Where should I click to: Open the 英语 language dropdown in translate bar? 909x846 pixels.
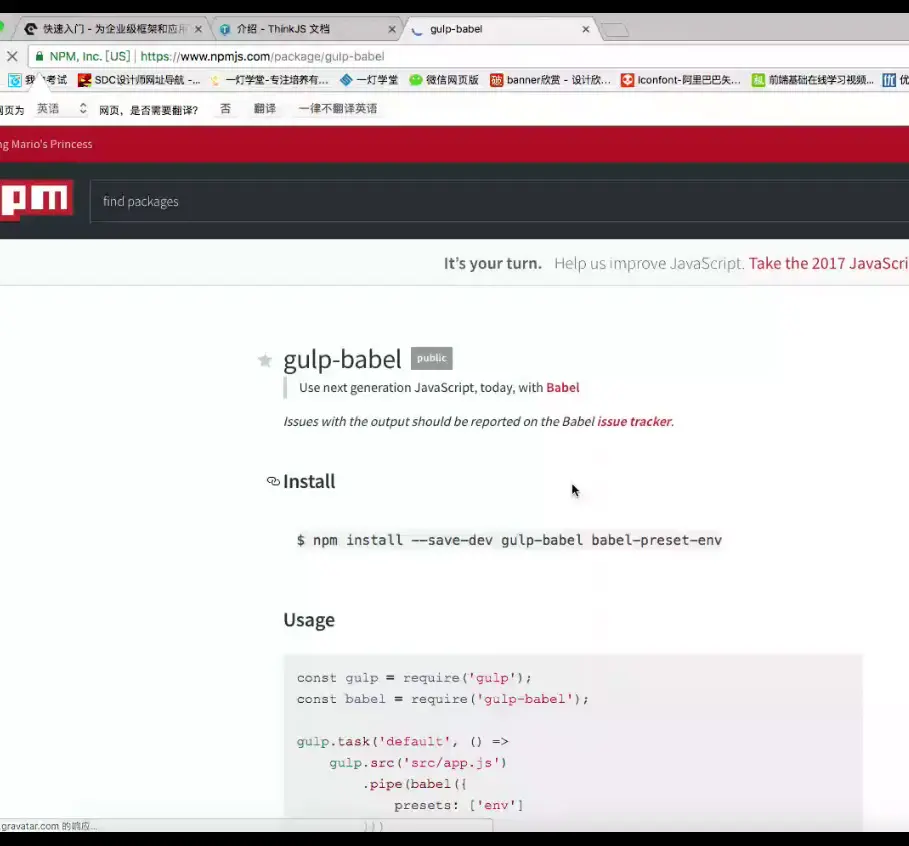tap(60, 108)
